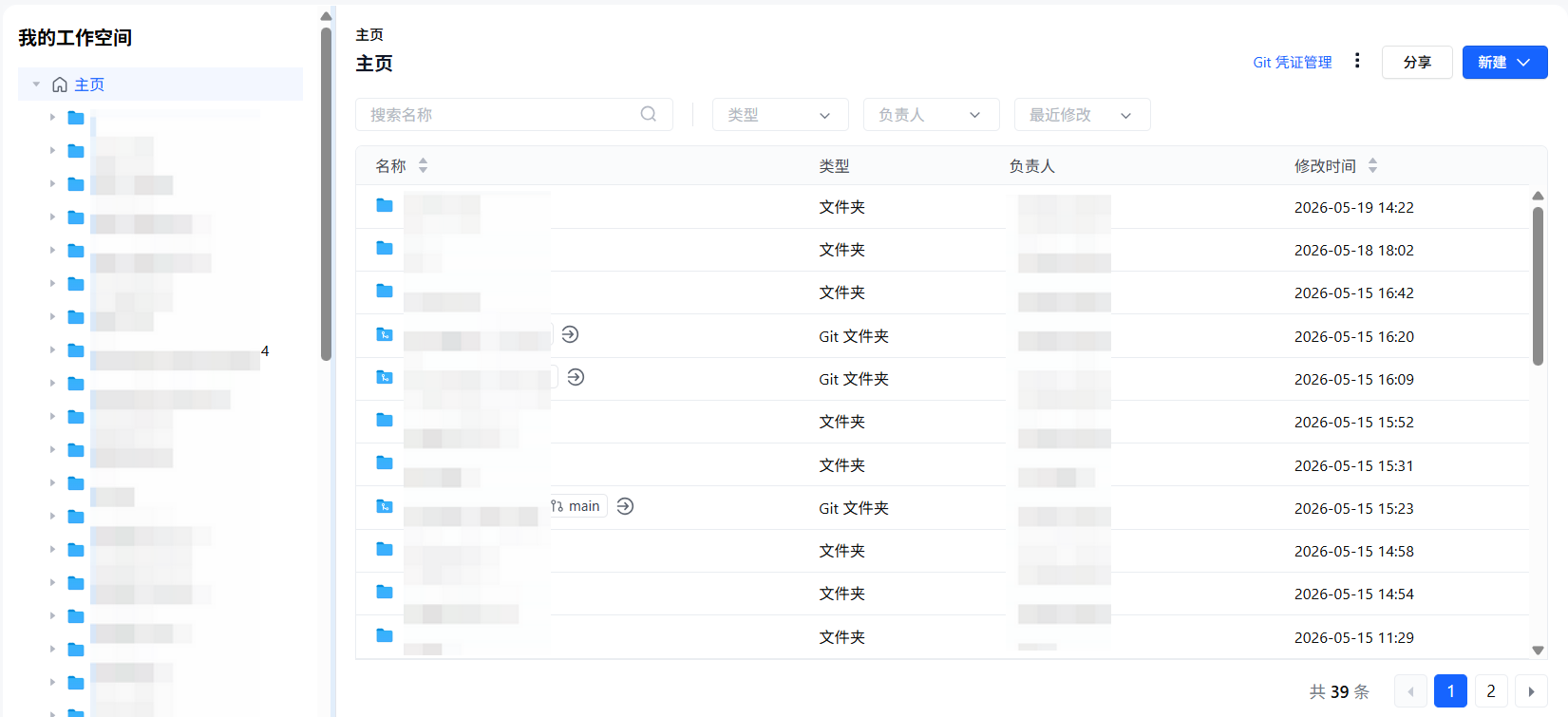Click folder icon of row modified 2026-05-15 15:52
This screenshot has height=717, width=1568.
385,420
